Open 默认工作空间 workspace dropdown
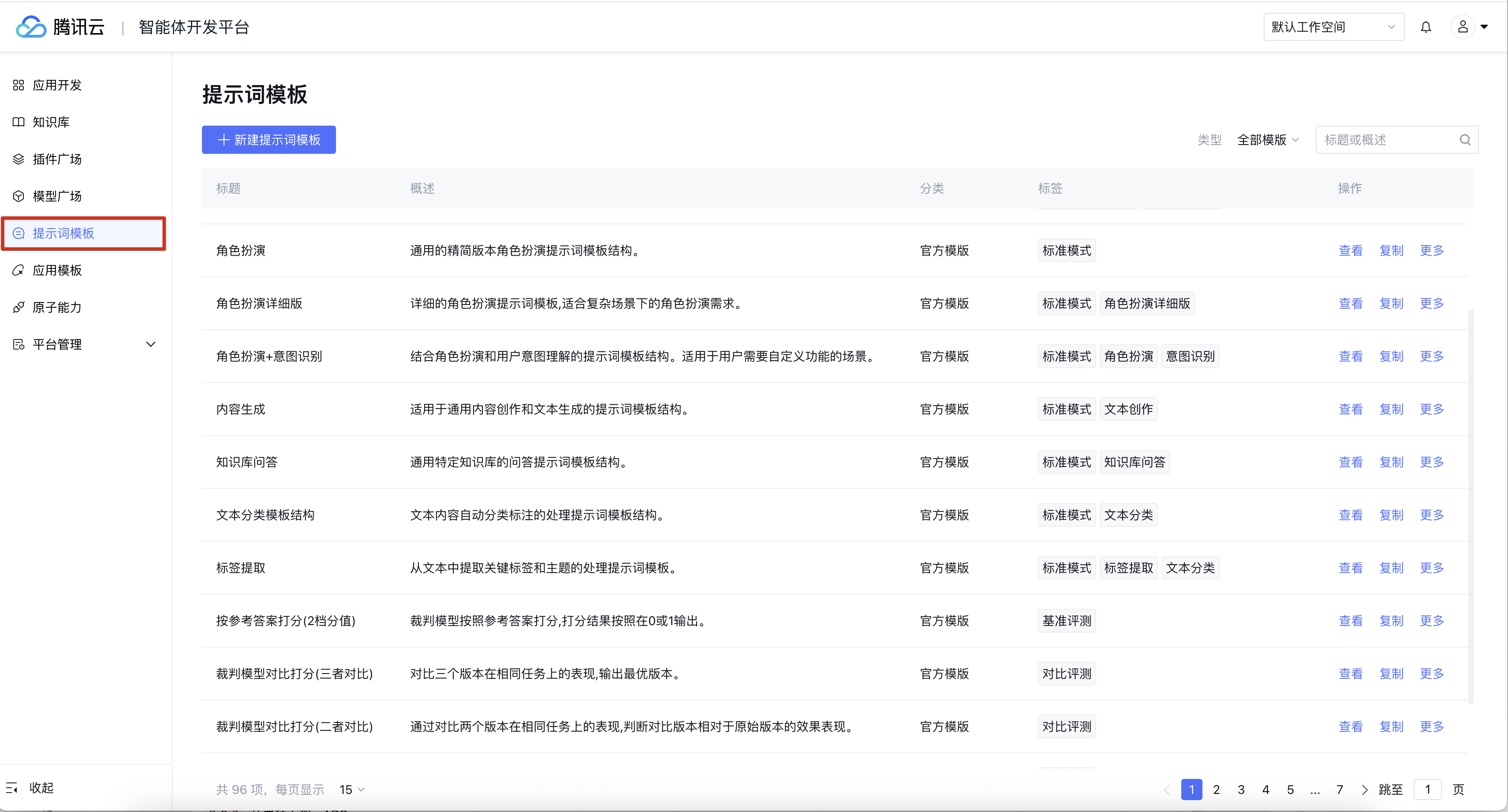 (x=1333, y=27)
